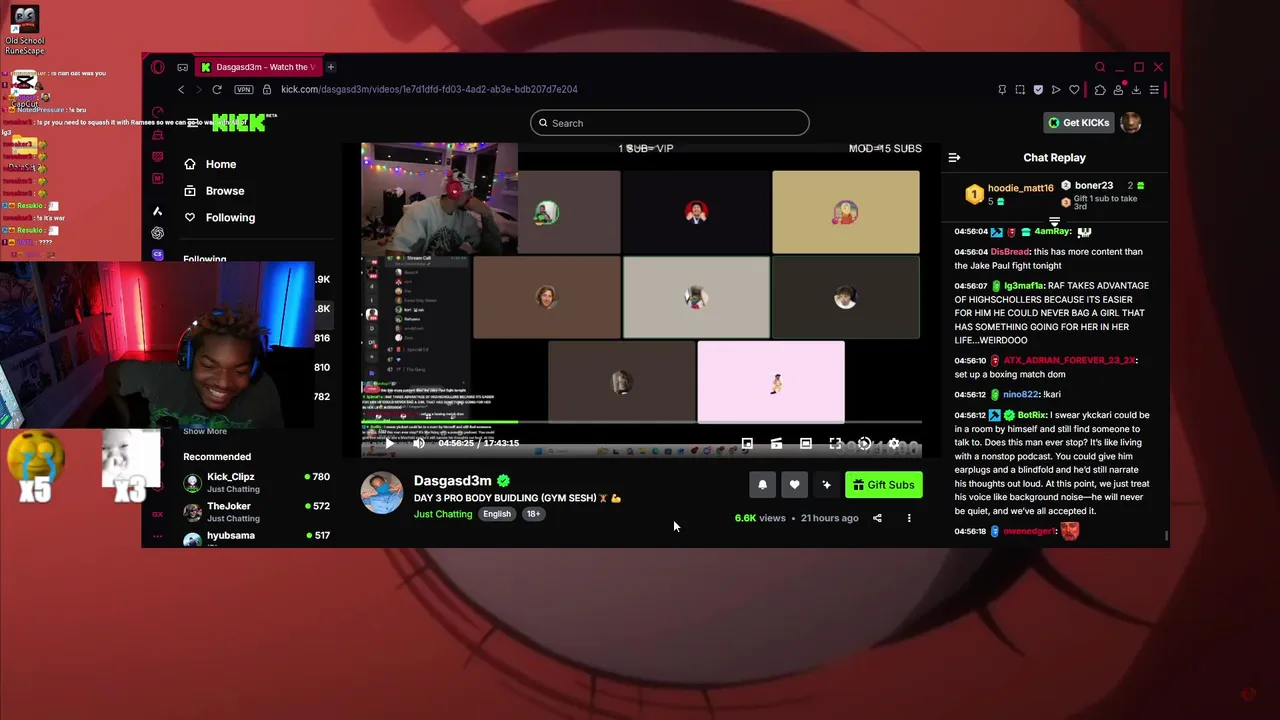Click the 18+ tag
This screenshot has width=1280, height=720.
tap(533, 514)
